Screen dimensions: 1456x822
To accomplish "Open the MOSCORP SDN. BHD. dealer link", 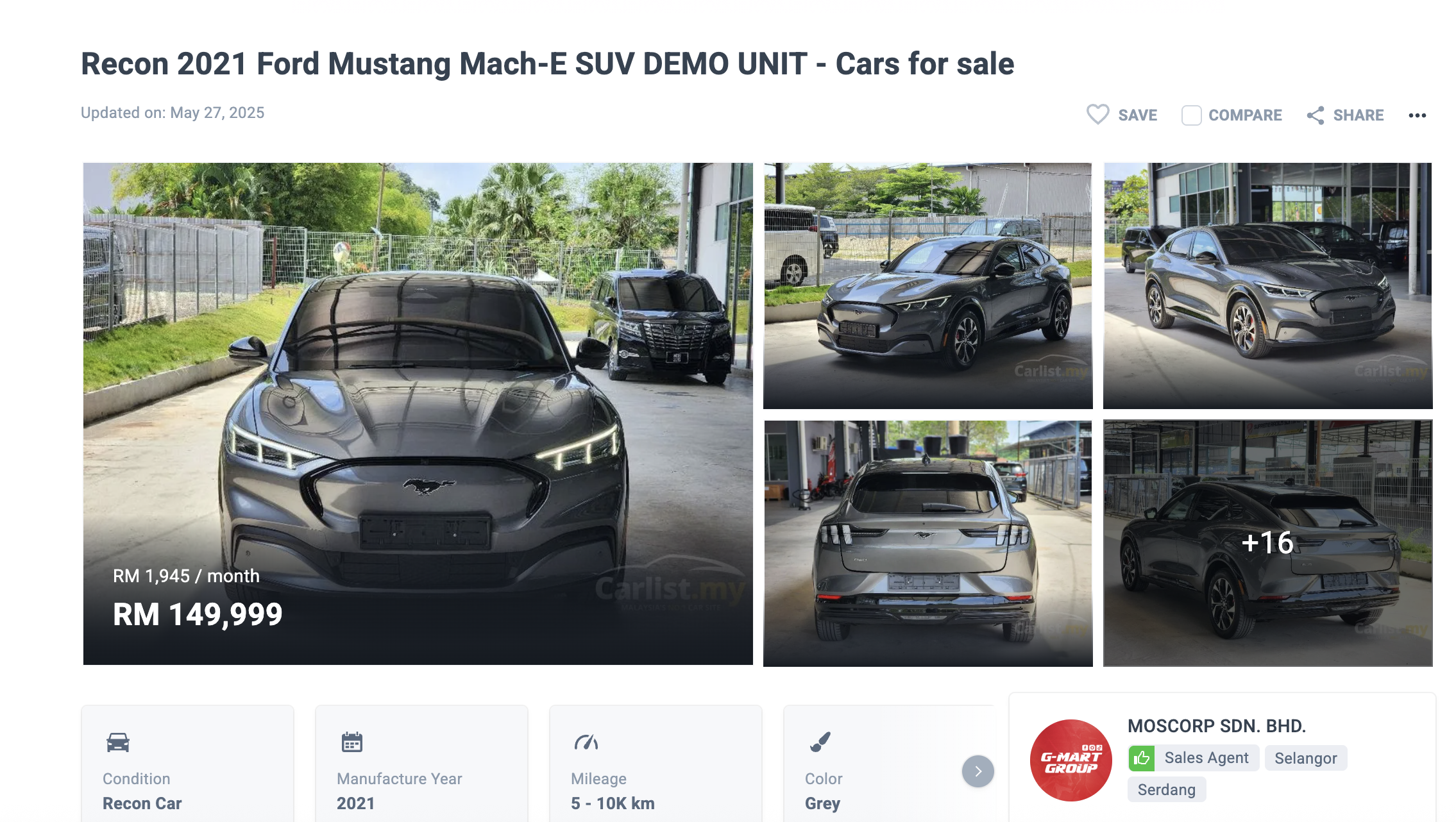I will coord(1217,726).
